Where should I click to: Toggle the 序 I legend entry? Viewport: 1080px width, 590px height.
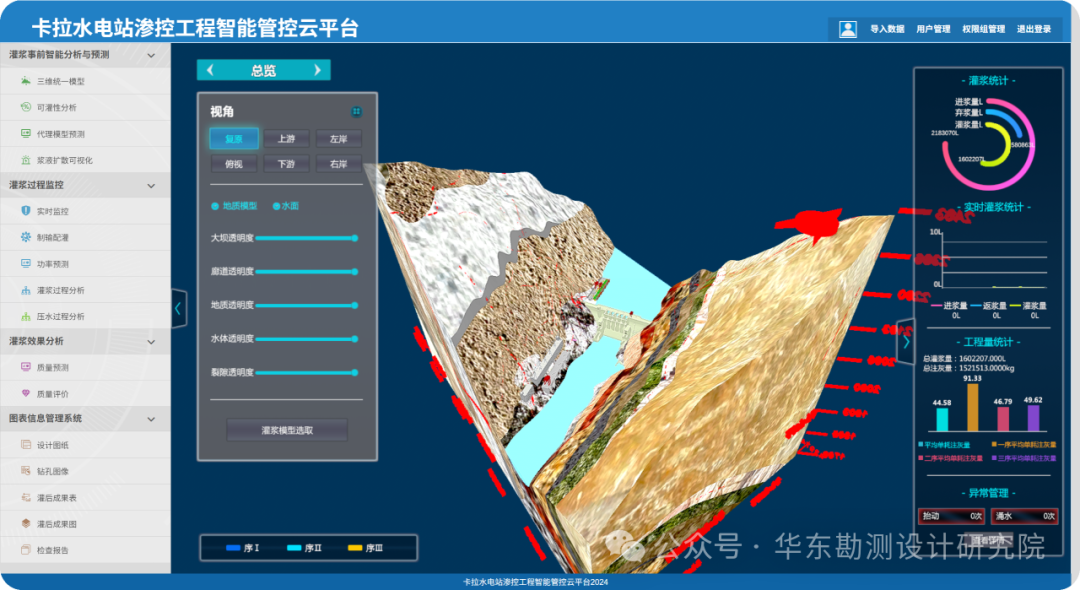242,548
